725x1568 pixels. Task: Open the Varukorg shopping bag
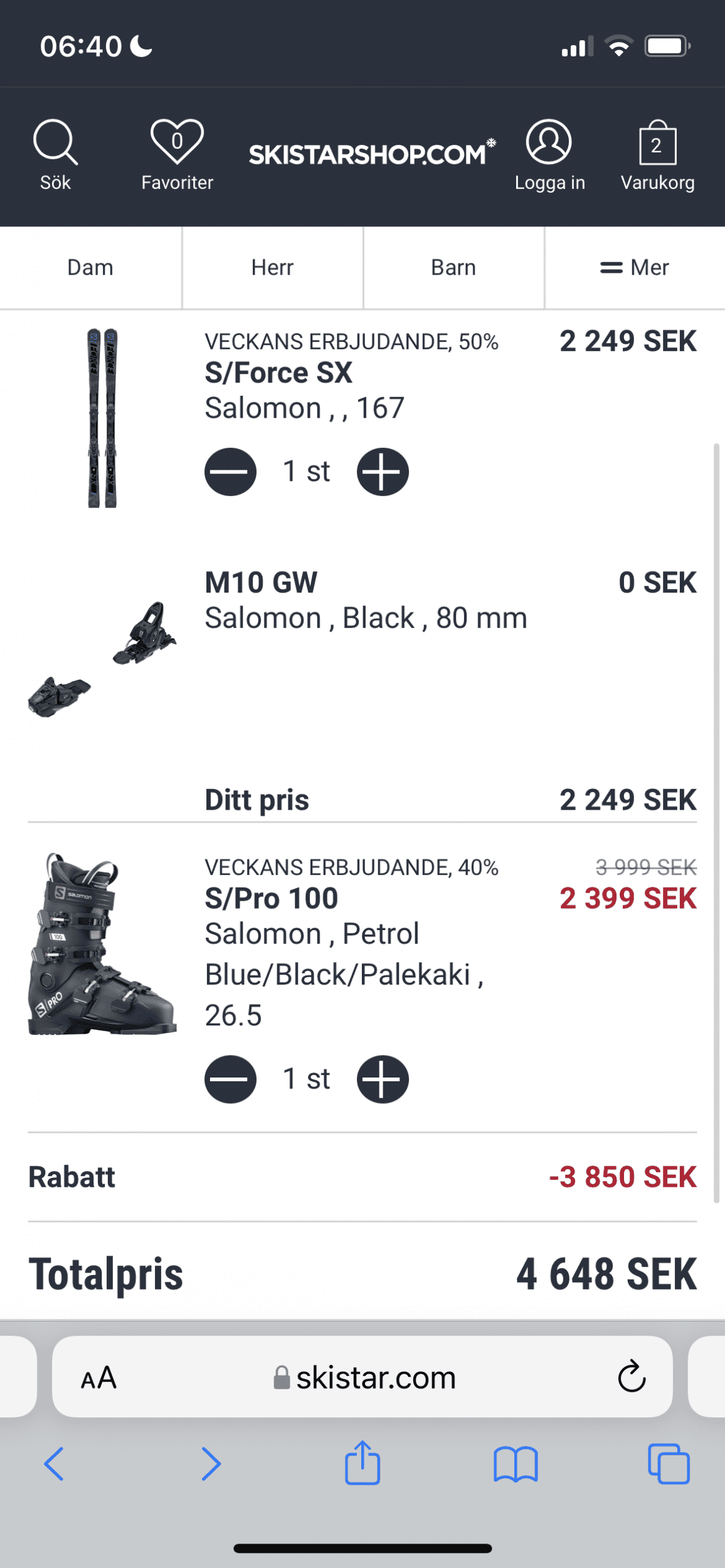pyautogui.click(x=657, y=144)
